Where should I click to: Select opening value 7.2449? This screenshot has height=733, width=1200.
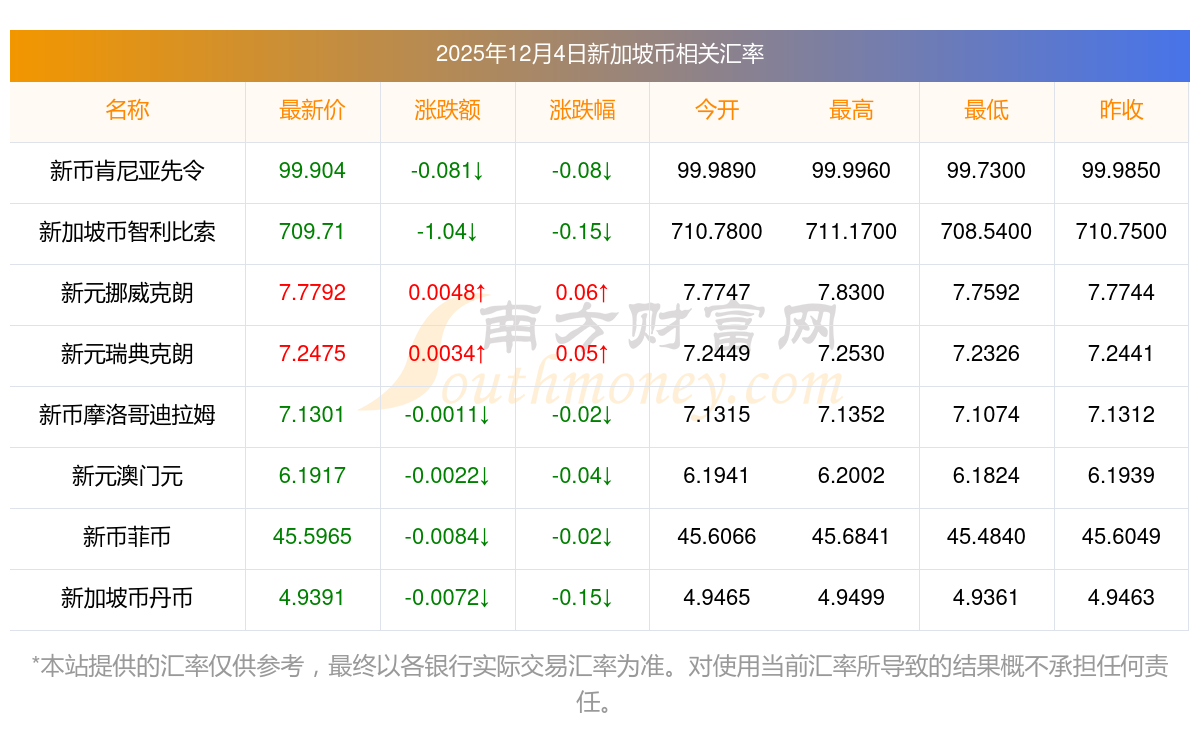coord(716,354)
